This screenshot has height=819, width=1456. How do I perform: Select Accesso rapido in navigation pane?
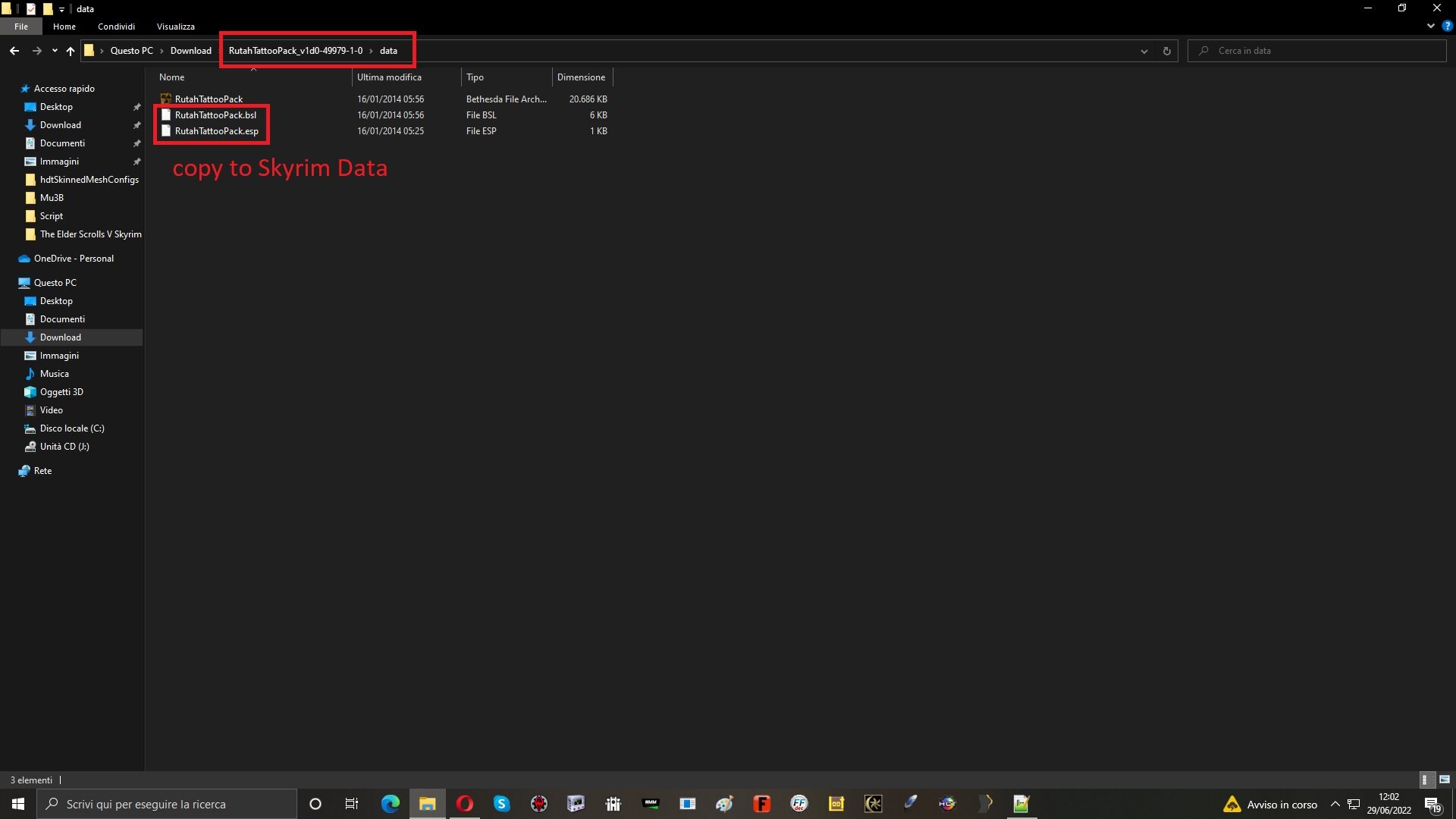click(x=64, y=89)
